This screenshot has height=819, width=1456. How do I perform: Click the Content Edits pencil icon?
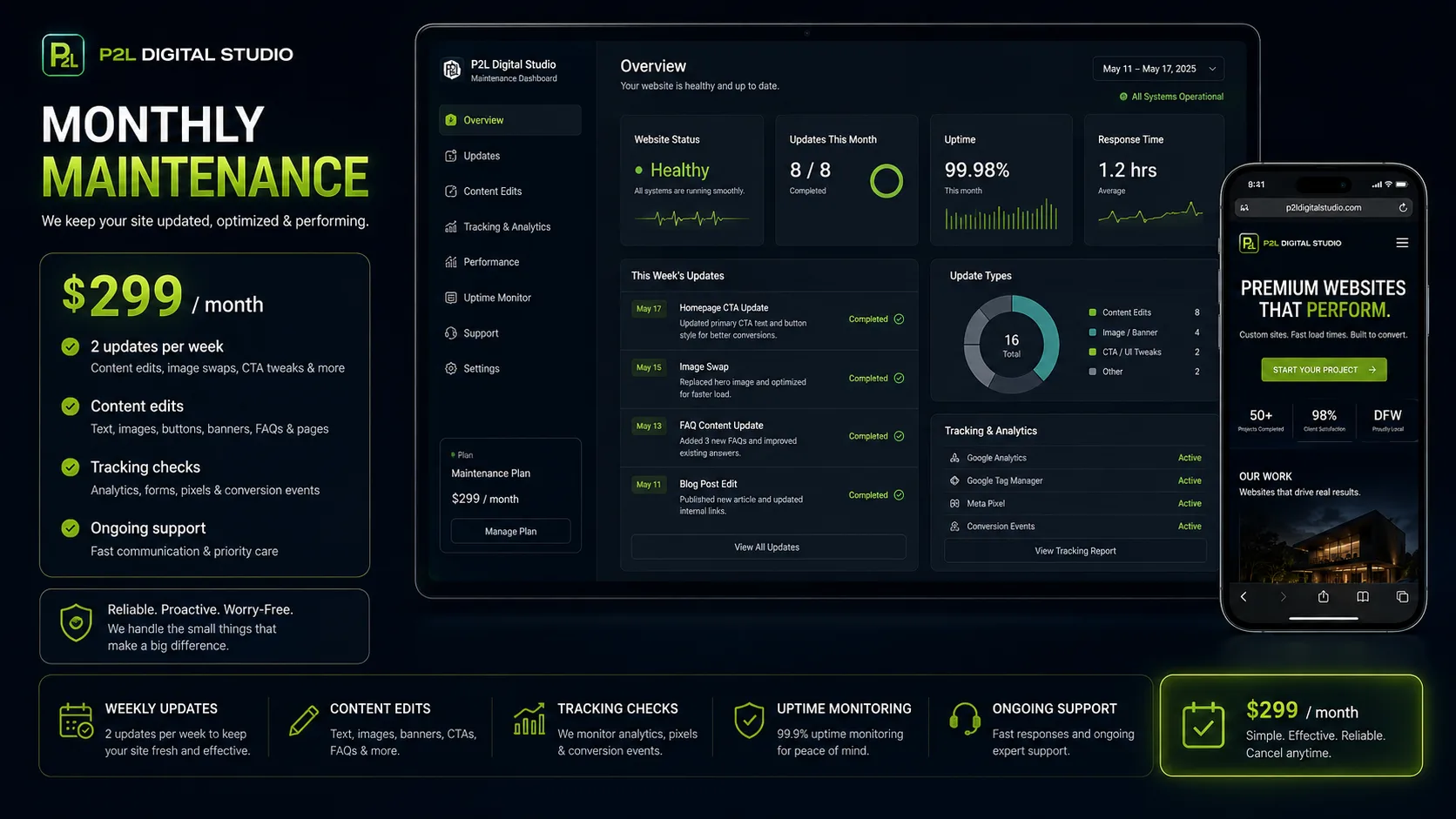pyautogui.click(x=303, y=721)
